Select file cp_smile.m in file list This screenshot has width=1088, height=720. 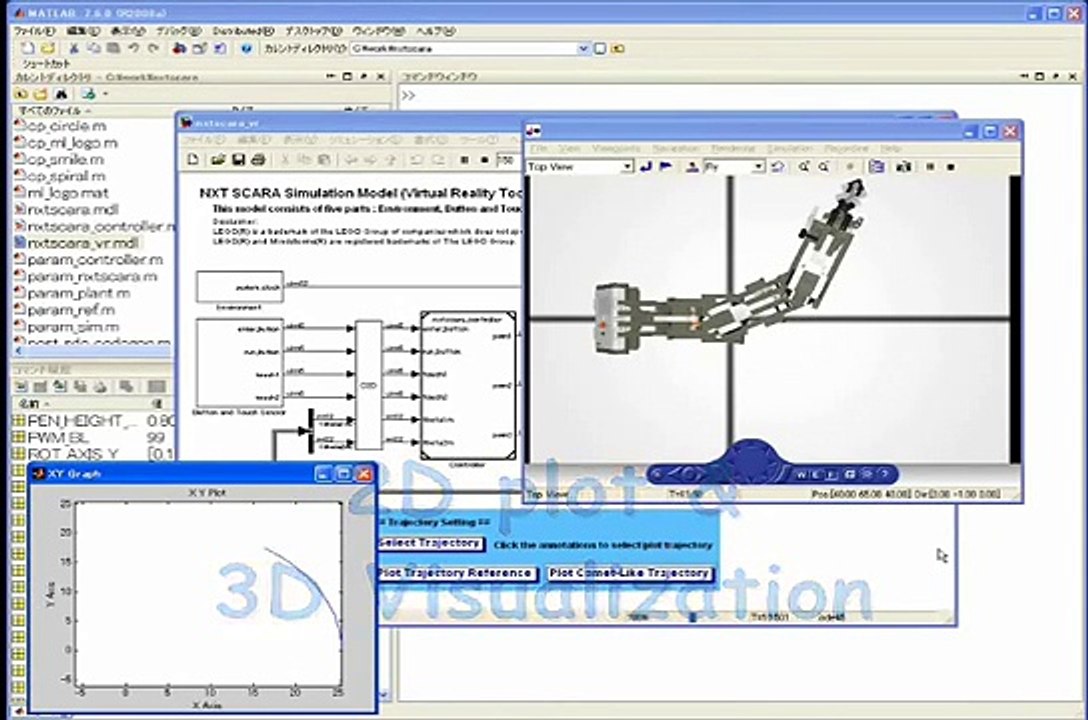60,160
